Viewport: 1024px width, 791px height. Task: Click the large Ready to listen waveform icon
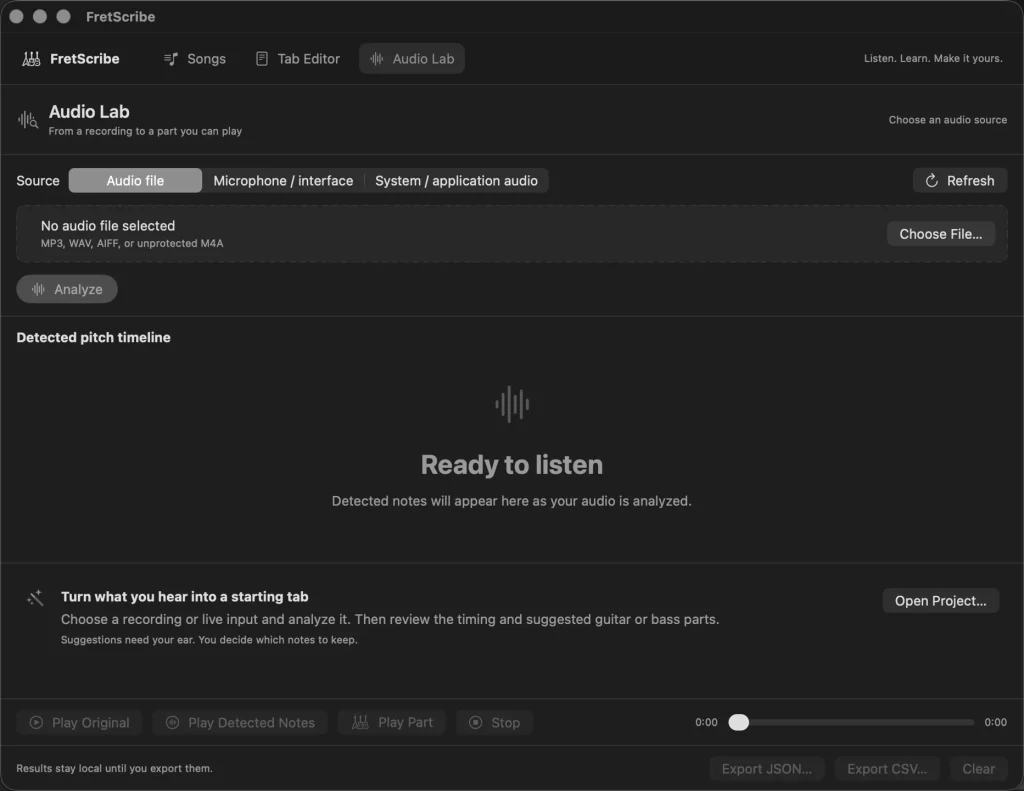click(512, 404)
